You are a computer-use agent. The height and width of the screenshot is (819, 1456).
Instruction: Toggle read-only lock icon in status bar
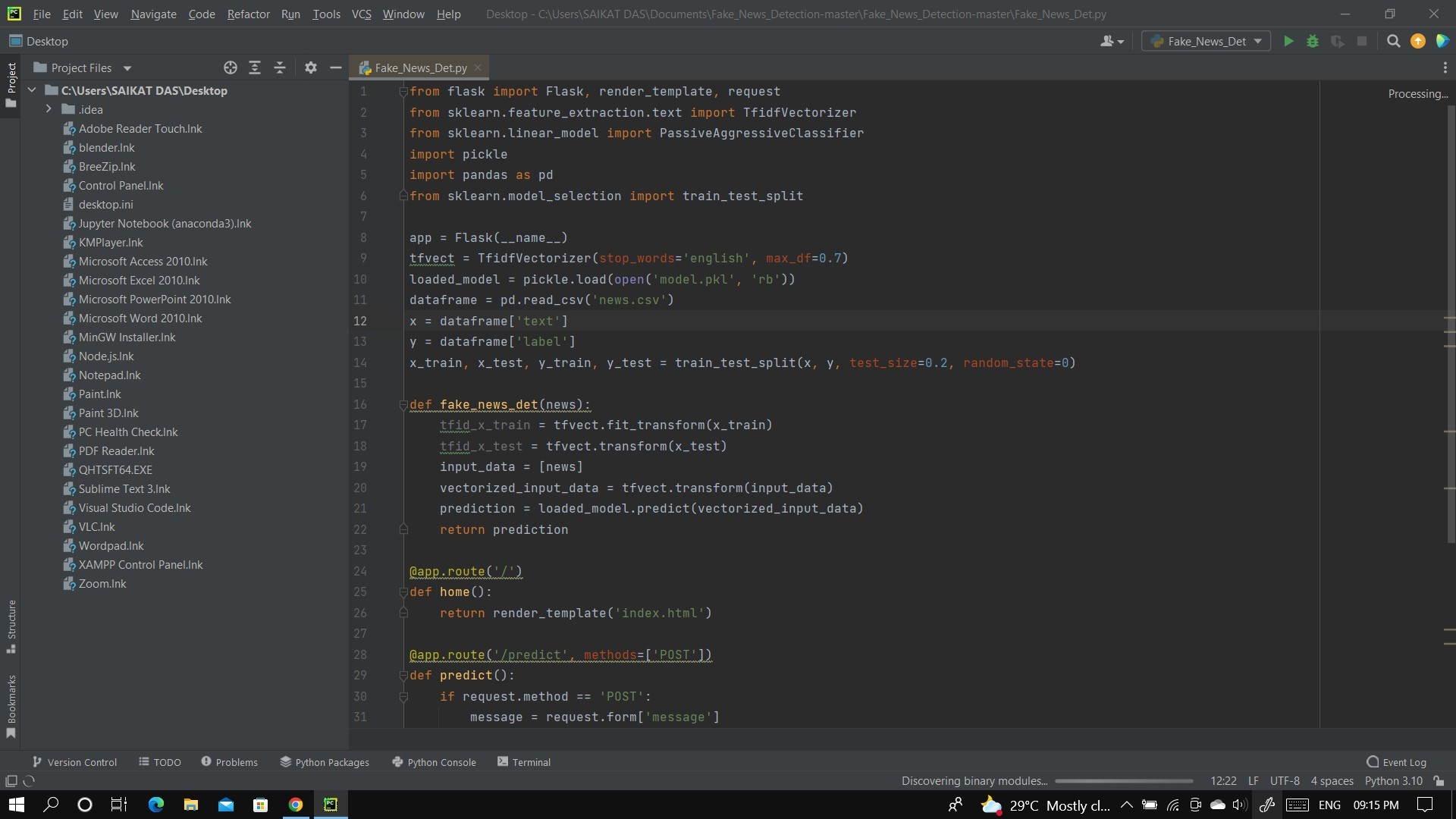pos(1439,781)
